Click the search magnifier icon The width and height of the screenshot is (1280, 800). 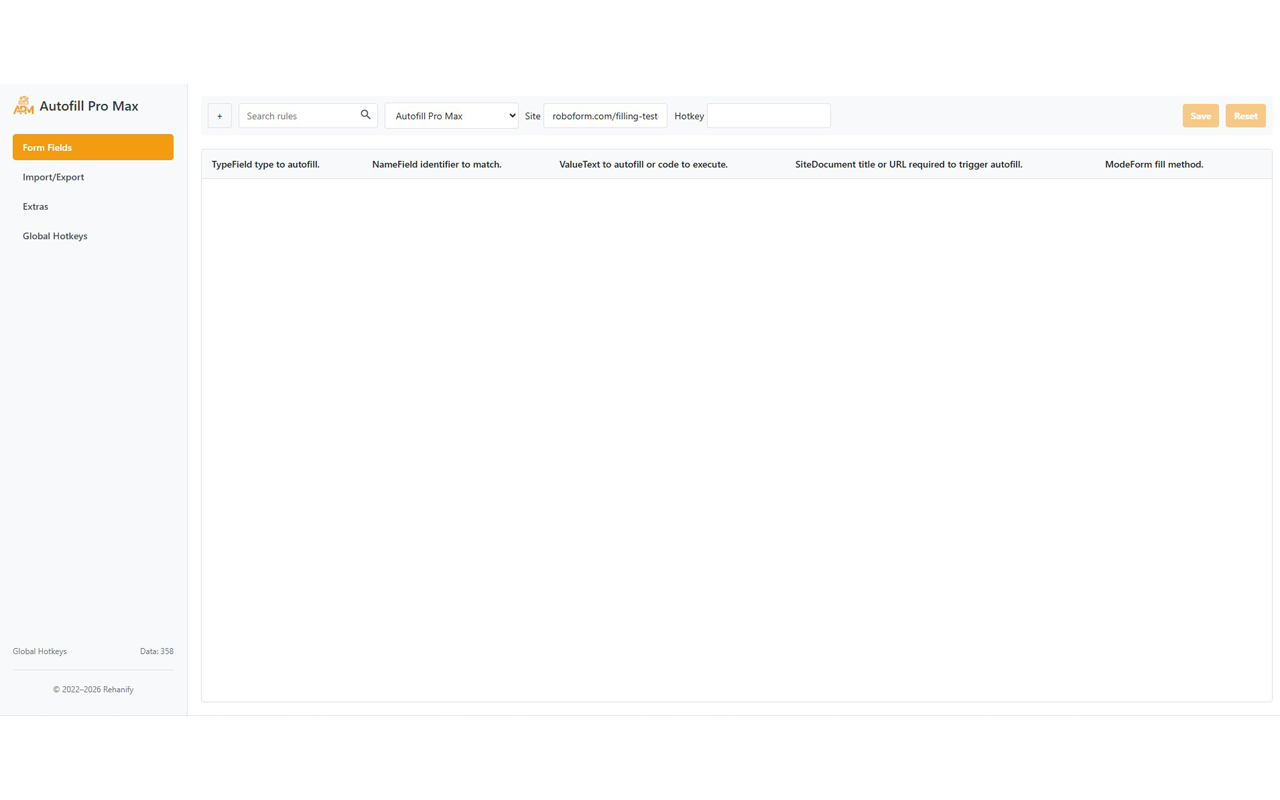point(365,115)
